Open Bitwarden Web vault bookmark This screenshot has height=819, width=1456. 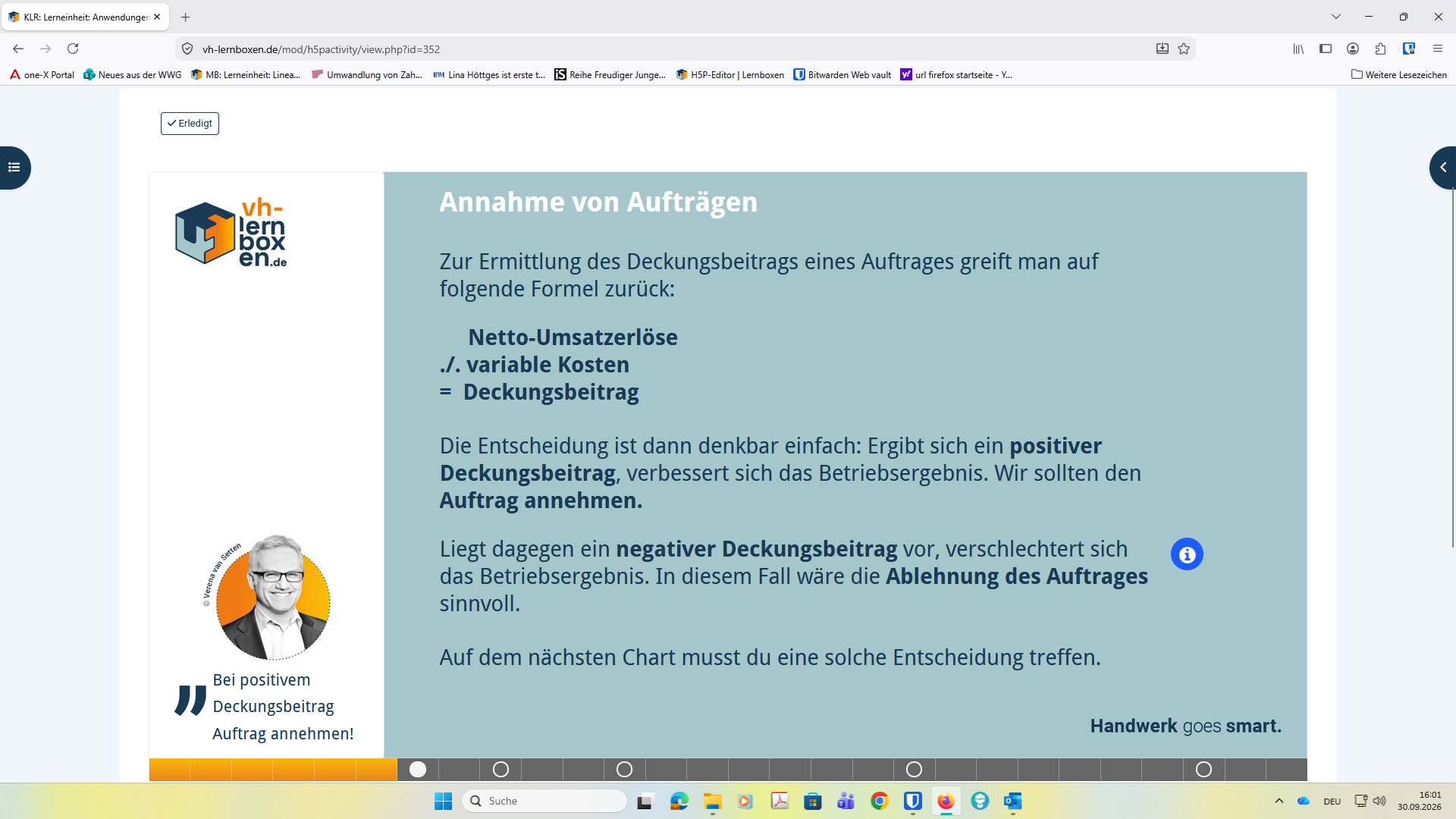(x=843, y=74)
